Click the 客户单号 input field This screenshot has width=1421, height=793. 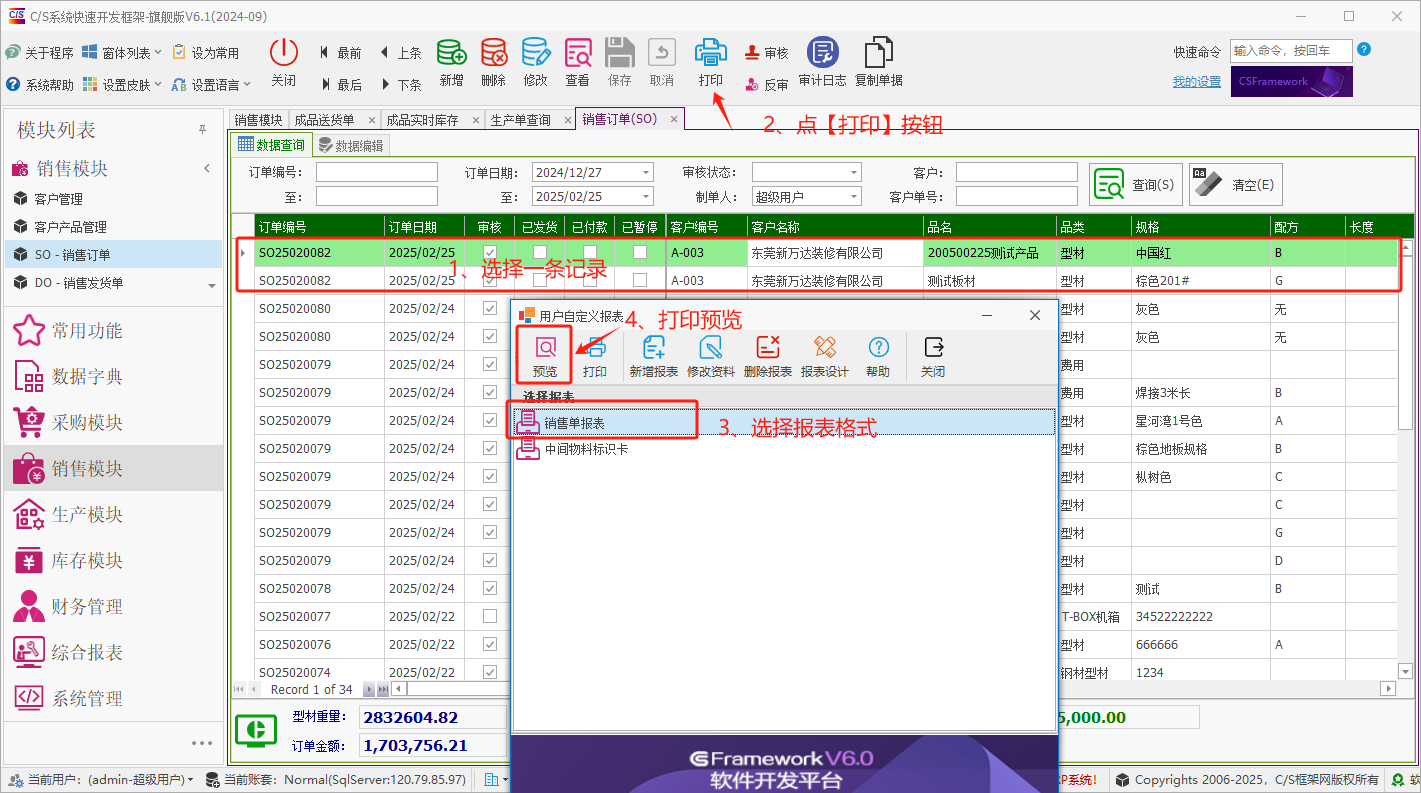1017,197
